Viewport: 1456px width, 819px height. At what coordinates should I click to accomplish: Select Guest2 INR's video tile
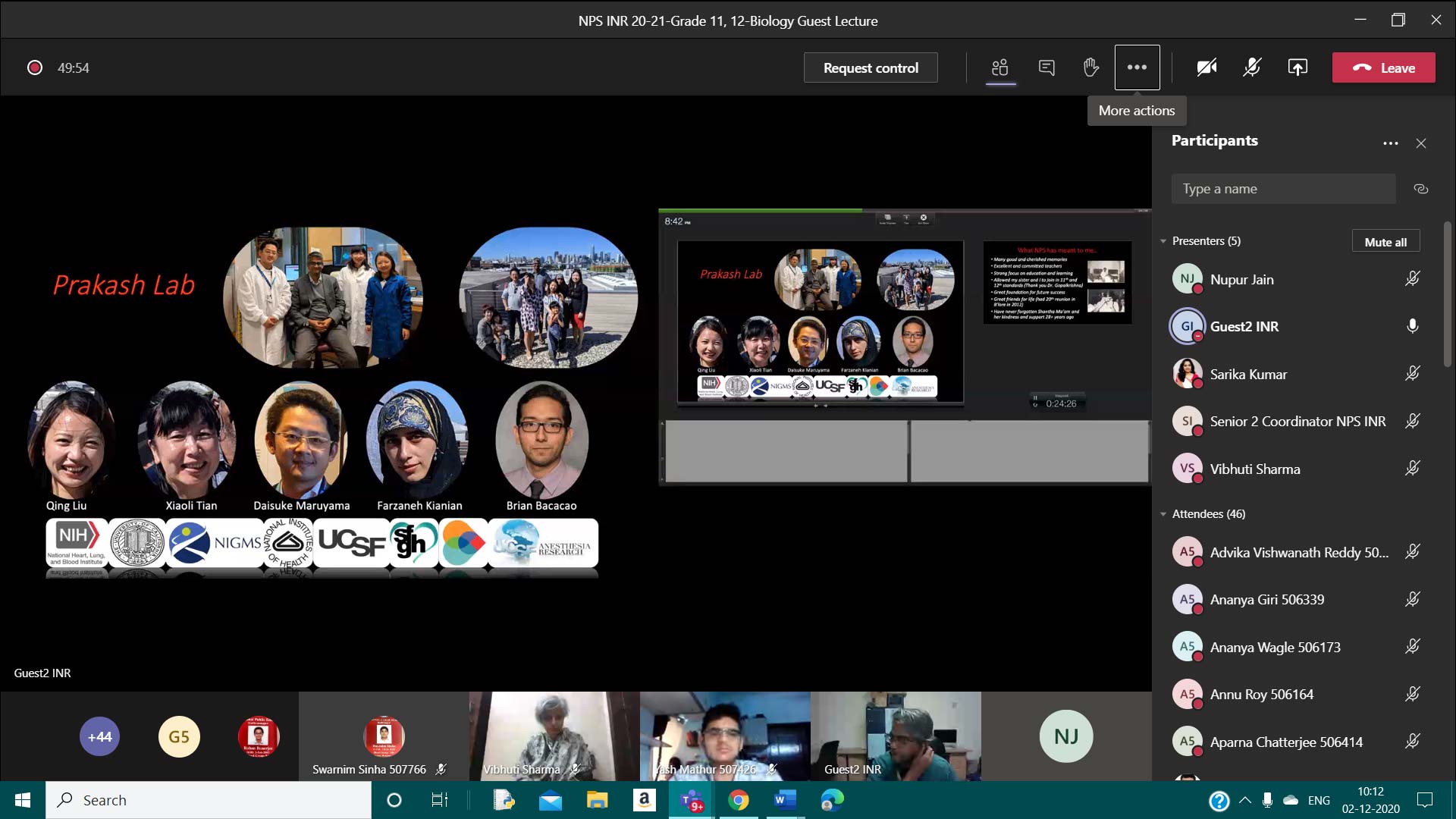point(896,736)
